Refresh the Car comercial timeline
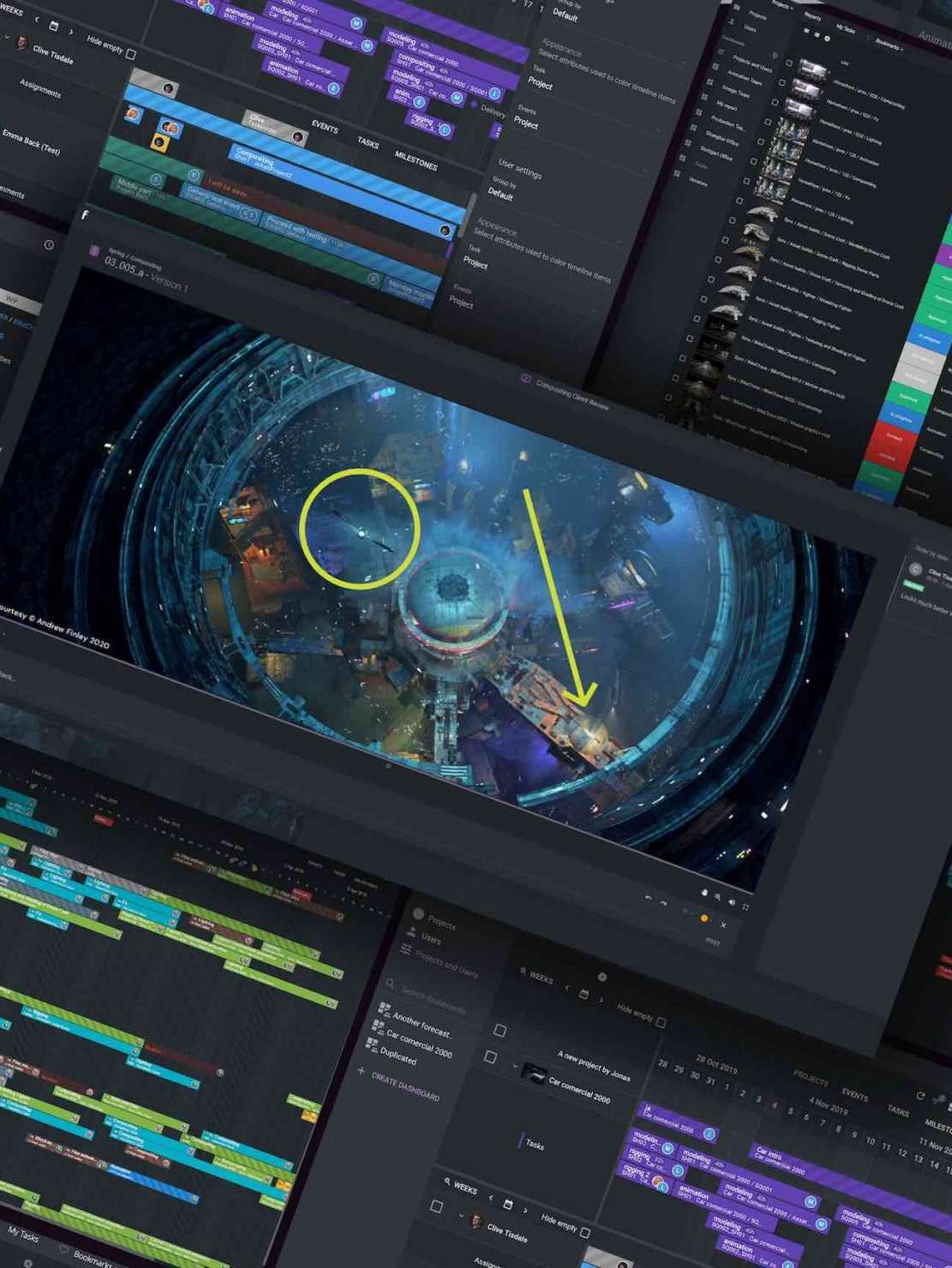Image resolution: width=952 pixels, height=1268 pixels. coord(920,1096)
